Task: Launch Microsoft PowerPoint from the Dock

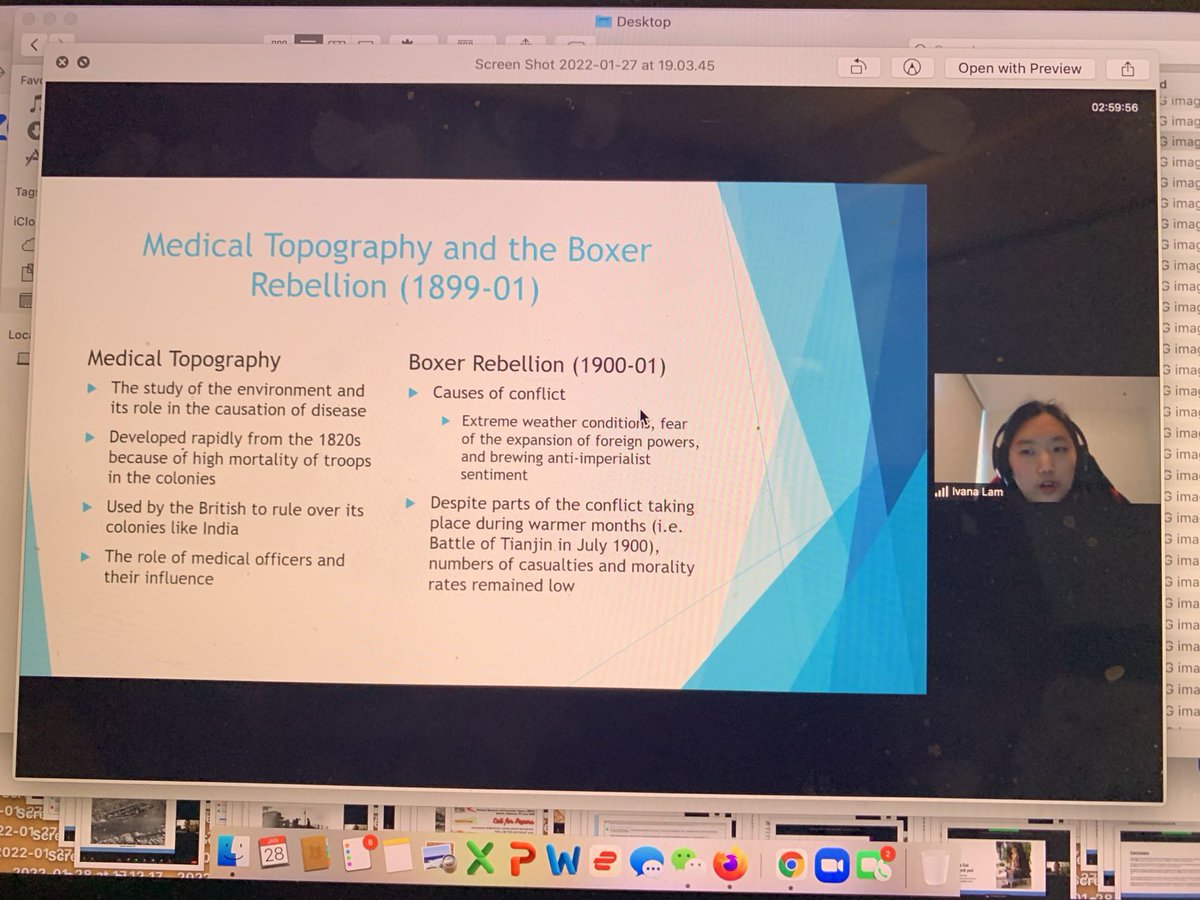Action: [524, 862]
